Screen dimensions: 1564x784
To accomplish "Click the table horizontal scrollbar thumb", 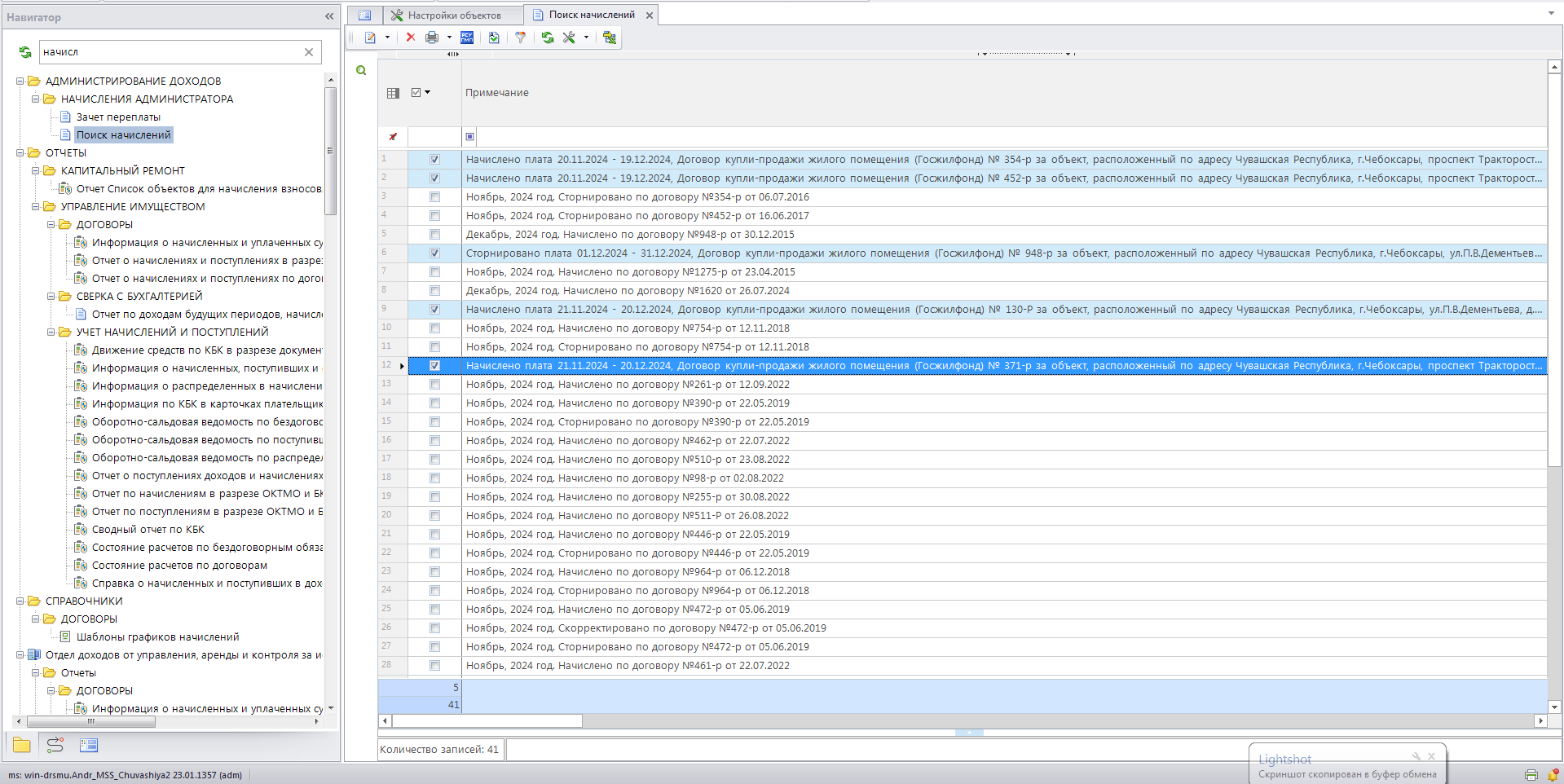I will [x=487, y=721].
